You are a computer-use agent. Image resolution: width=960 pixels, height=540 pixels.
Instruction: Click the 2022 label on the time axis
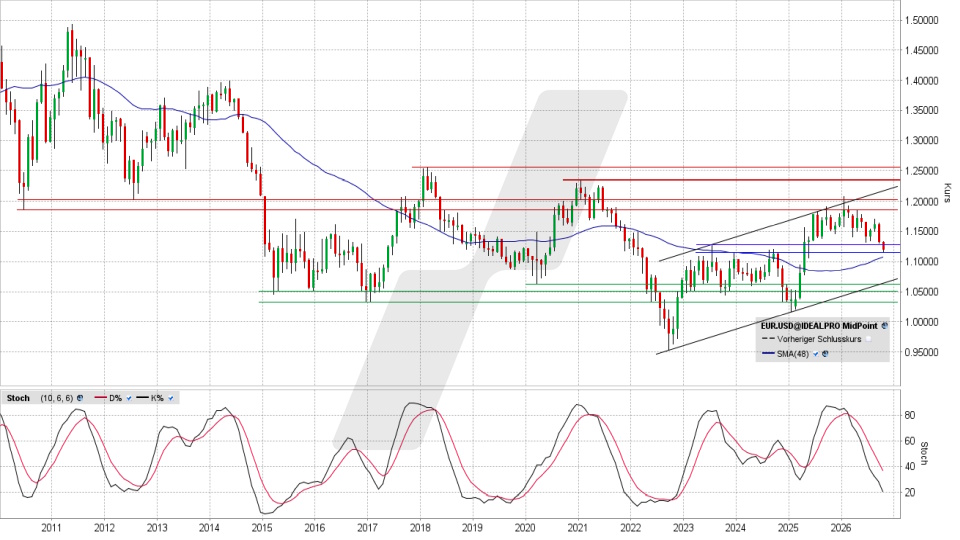pyautogui.click(x=631, y=527)
